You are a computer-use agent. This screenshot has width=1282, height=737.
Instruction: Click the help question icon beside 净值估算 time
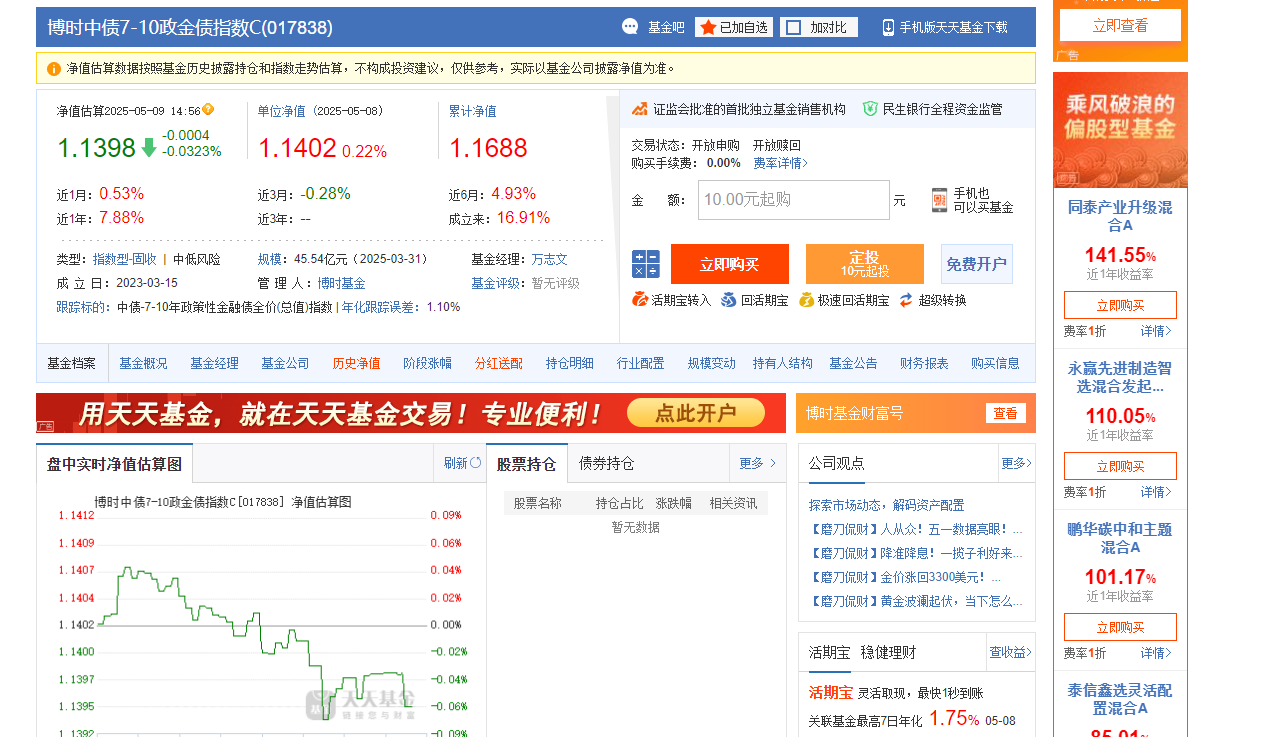pos(208,110)
